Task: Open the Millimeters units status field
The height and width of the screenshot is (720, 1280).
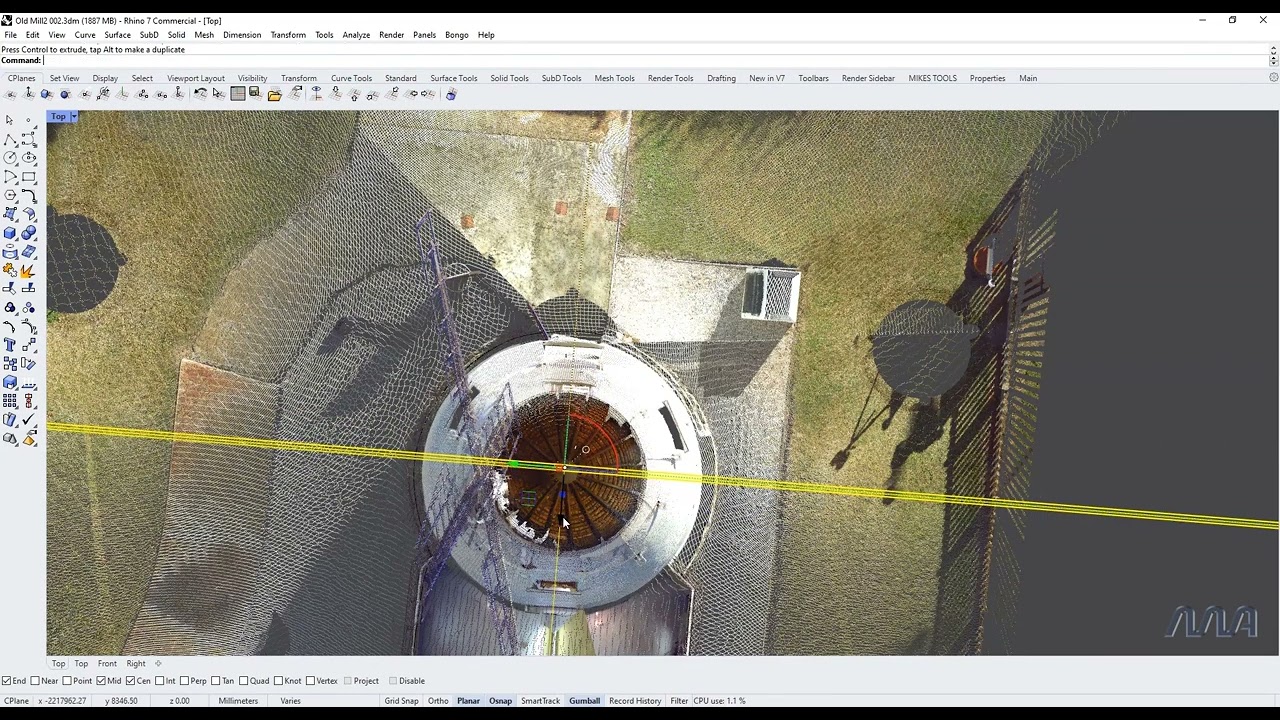Action: coord(238,701)
